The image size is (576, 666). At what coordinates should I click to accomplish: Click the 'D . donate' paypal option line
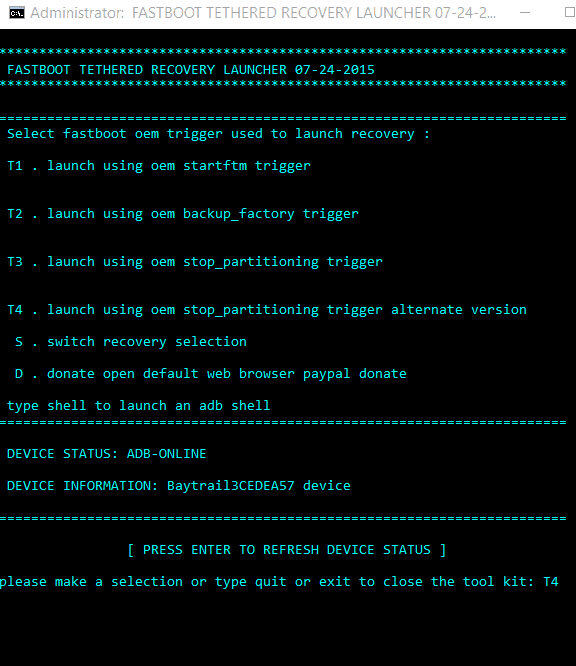coord(211,374)
